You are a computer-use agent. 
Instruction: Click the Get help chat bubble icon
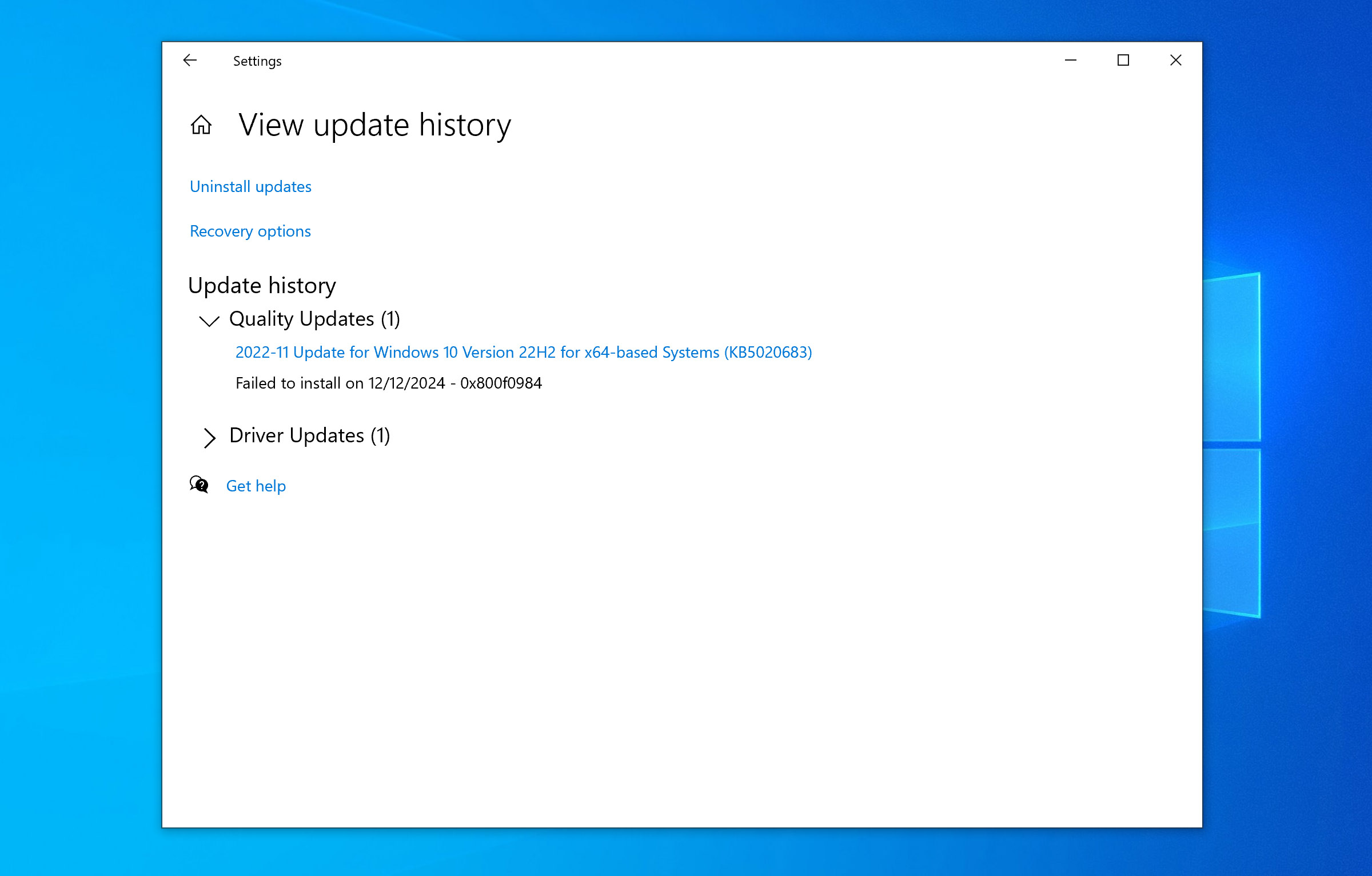(x=199, y=485)
